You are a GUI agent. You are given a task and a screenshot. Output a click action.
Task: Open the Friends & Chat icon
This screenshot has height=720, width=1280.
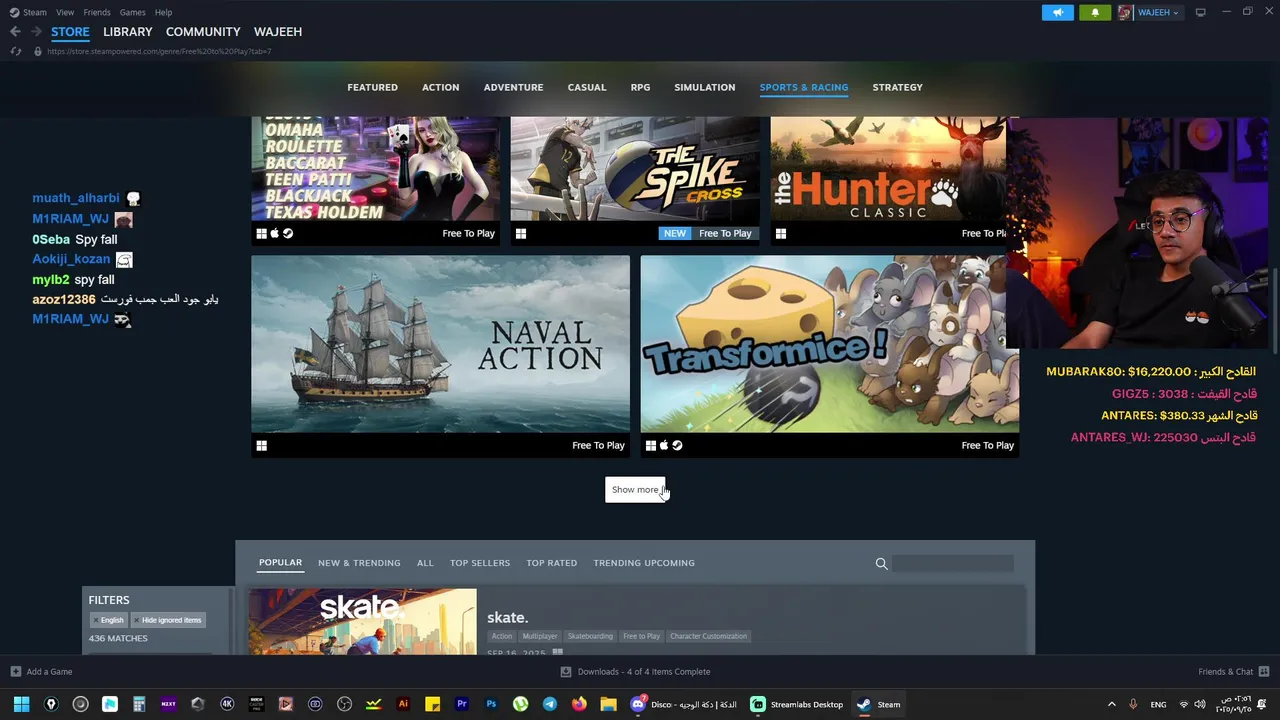tap(1264, 672)
